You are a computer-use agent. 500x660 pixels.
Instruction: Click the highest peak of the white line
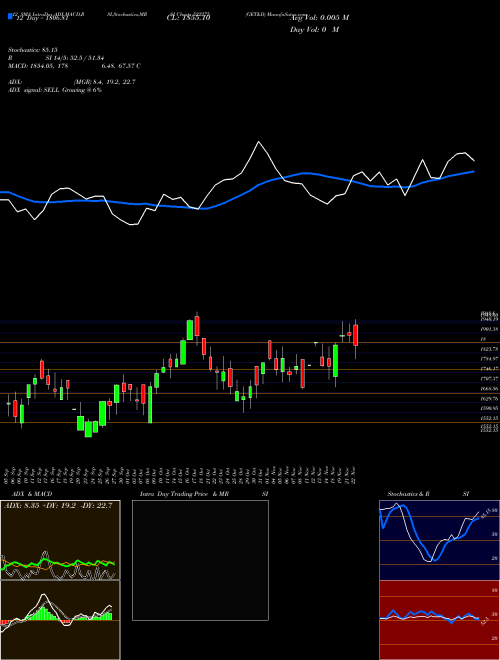coord(258,142)
